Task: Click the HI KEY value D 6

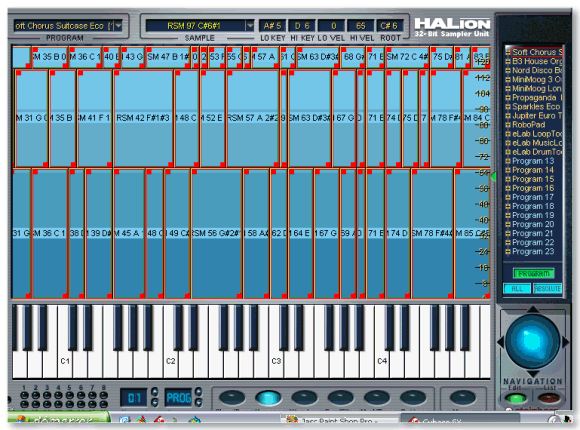Action: [302, 26]
